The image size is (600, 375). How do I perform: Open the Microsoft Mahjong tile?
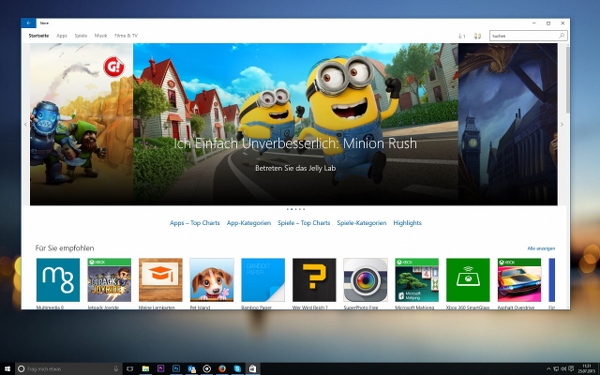[x=417, y=280]
